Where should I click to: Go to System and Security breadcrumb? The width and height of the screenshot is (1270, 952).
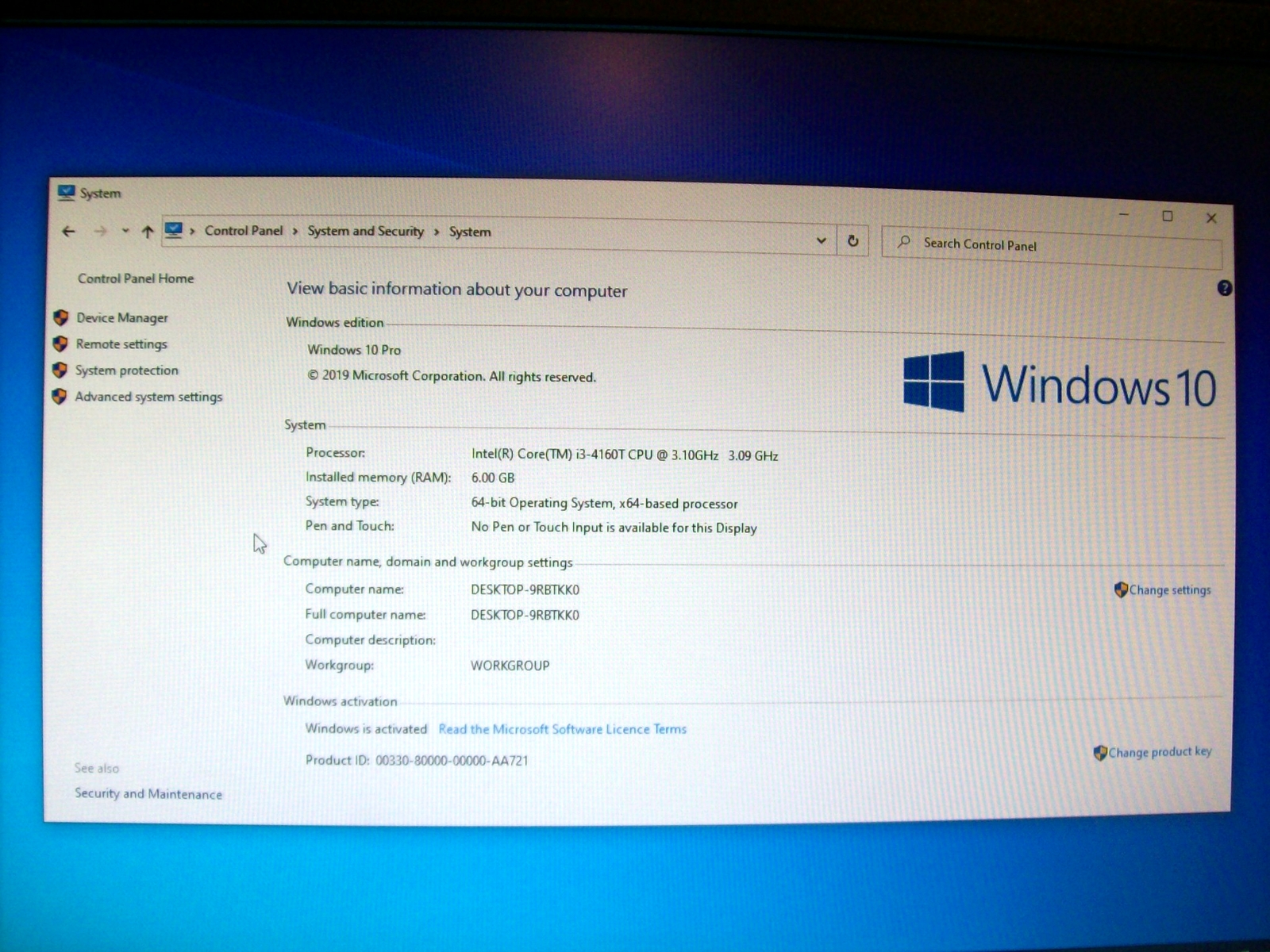point(365,231)
